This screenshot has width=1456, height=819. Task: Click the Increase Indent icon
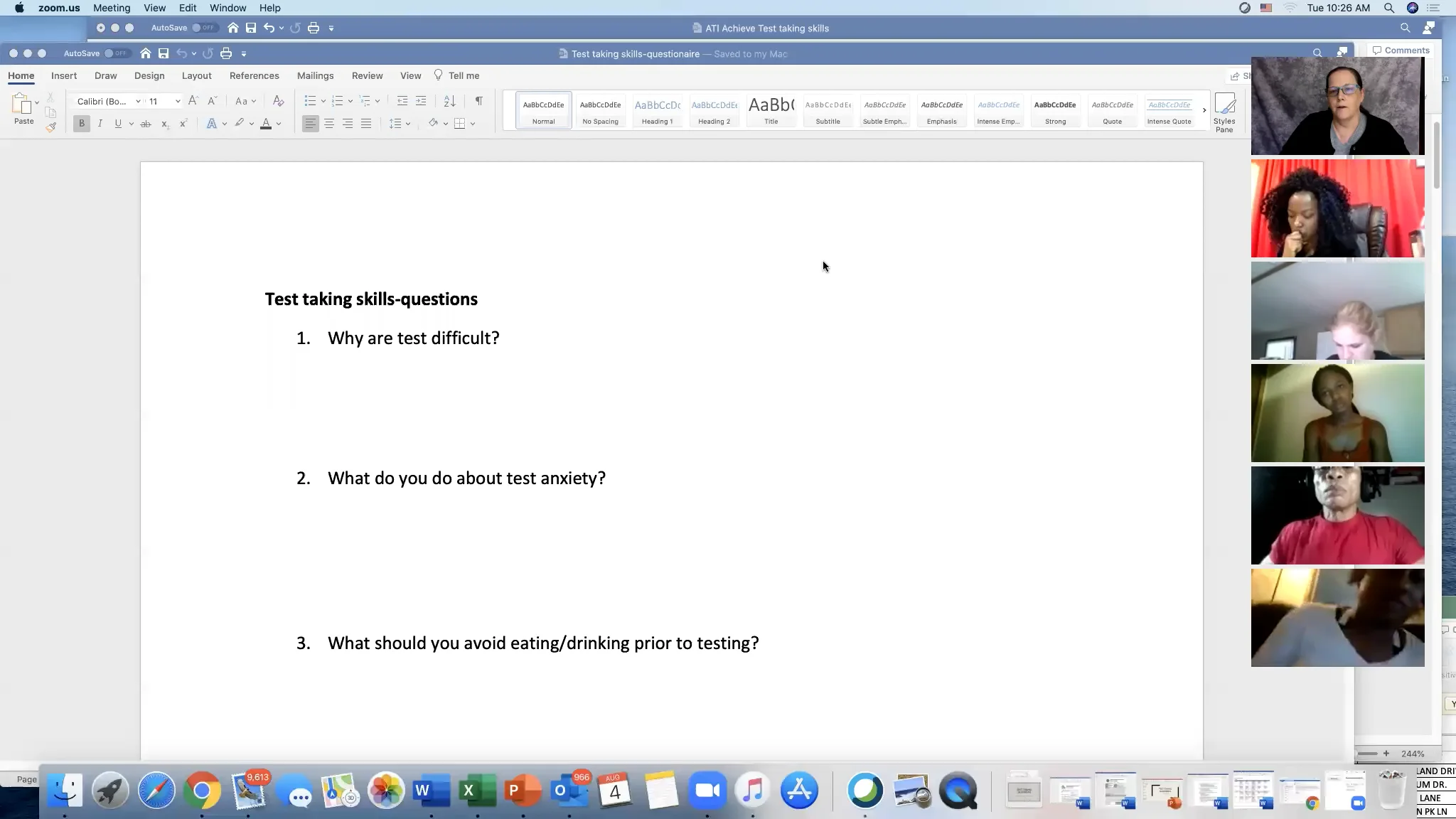click(421, 101)
